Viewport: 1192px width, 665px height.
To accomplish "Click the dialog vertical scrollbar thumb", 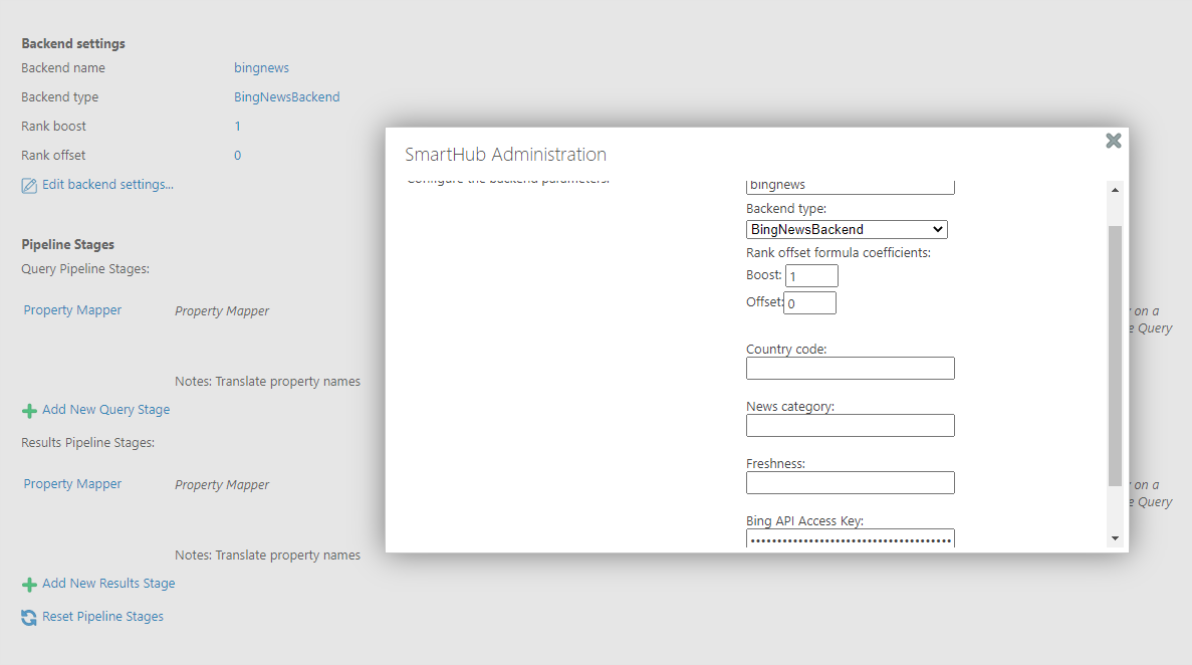I will 1115,355.
